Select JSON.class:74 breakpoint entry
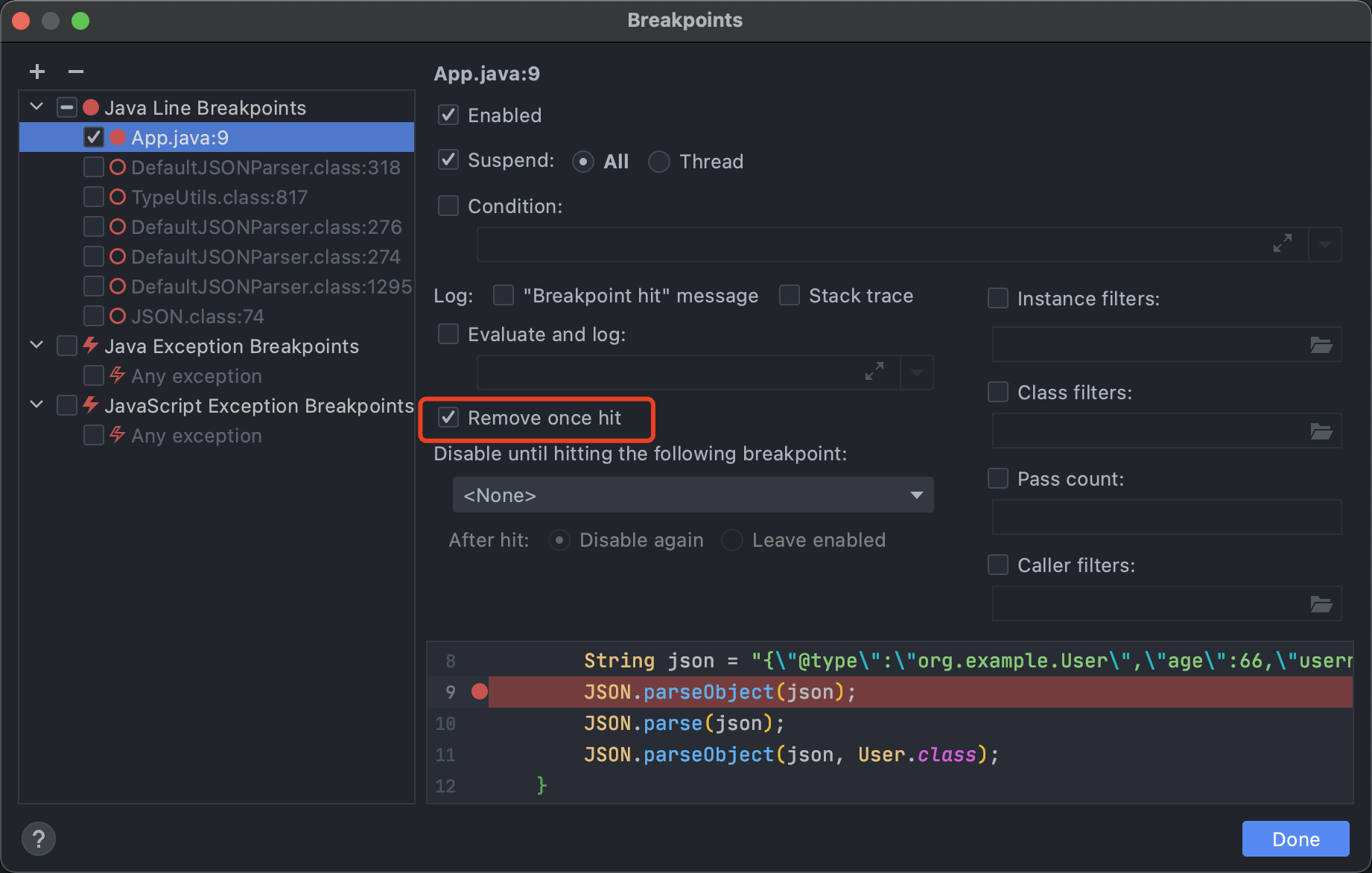Viewport: 1372px width, 873px height. (x=197, y=317)
